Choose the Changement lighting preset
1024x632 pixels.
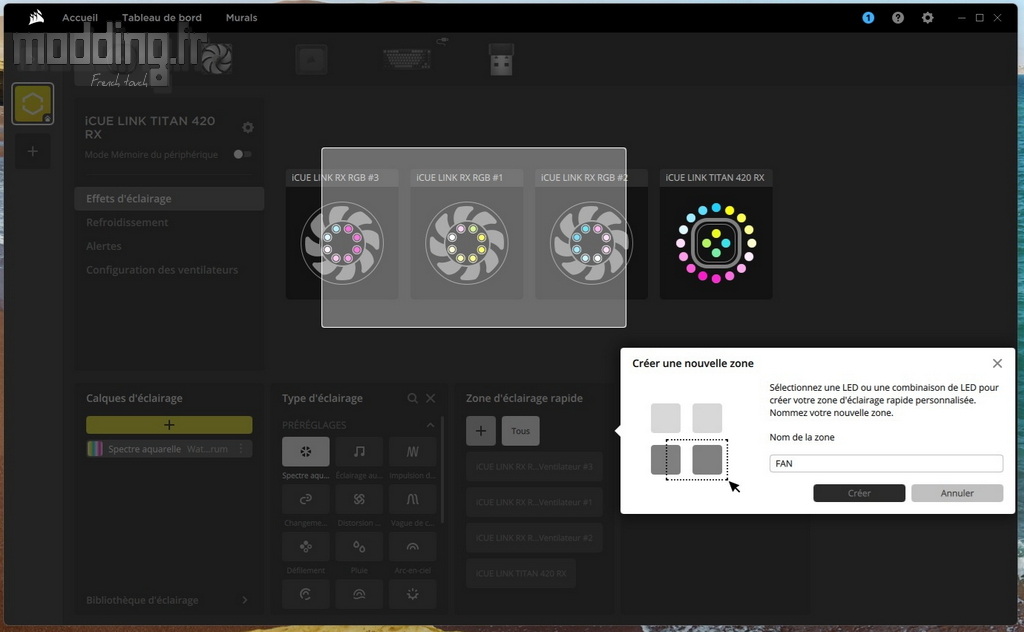306,499
